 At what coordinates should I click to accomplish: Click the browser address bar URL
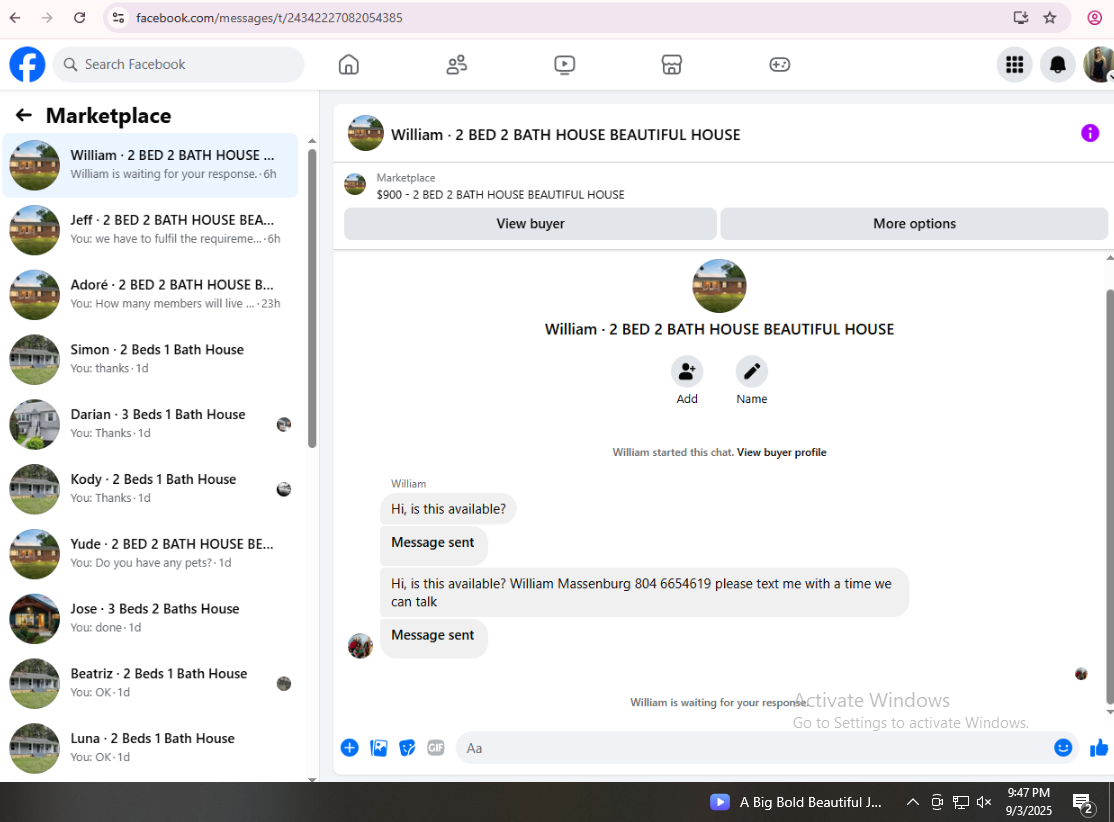coord(269,18)
